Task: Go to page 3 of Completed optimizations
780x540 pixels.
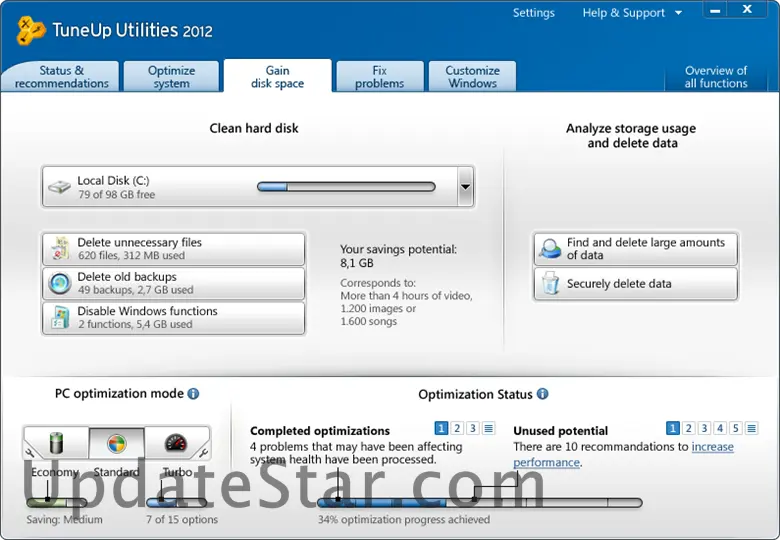Action: (x=473, y=428)
